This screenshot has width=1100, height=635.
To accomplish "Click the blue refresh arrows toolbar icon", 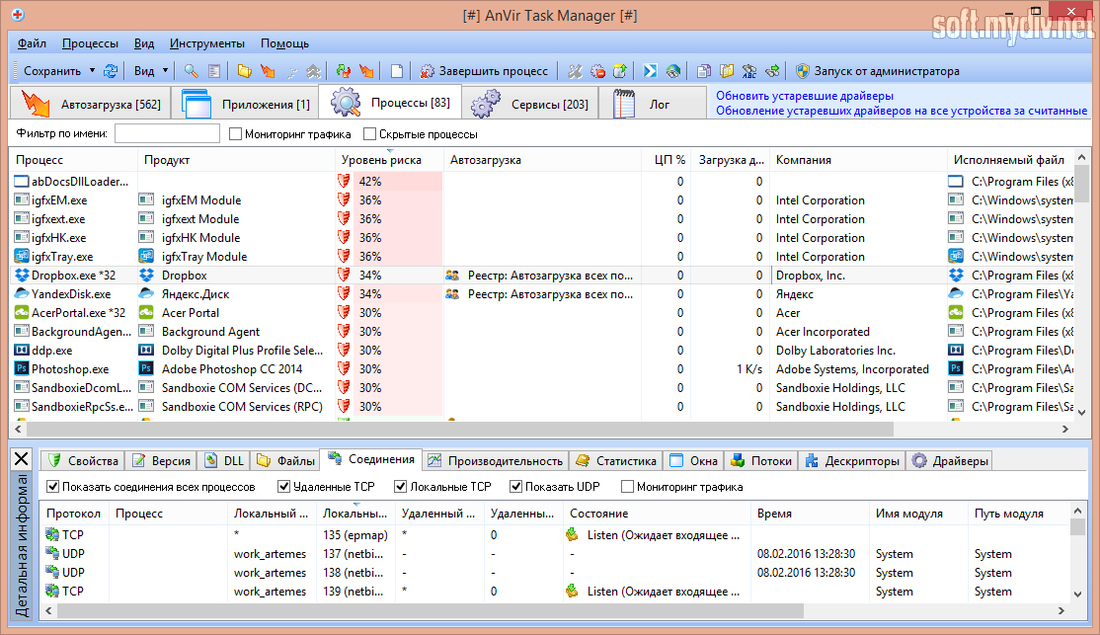I will [110, 71].
